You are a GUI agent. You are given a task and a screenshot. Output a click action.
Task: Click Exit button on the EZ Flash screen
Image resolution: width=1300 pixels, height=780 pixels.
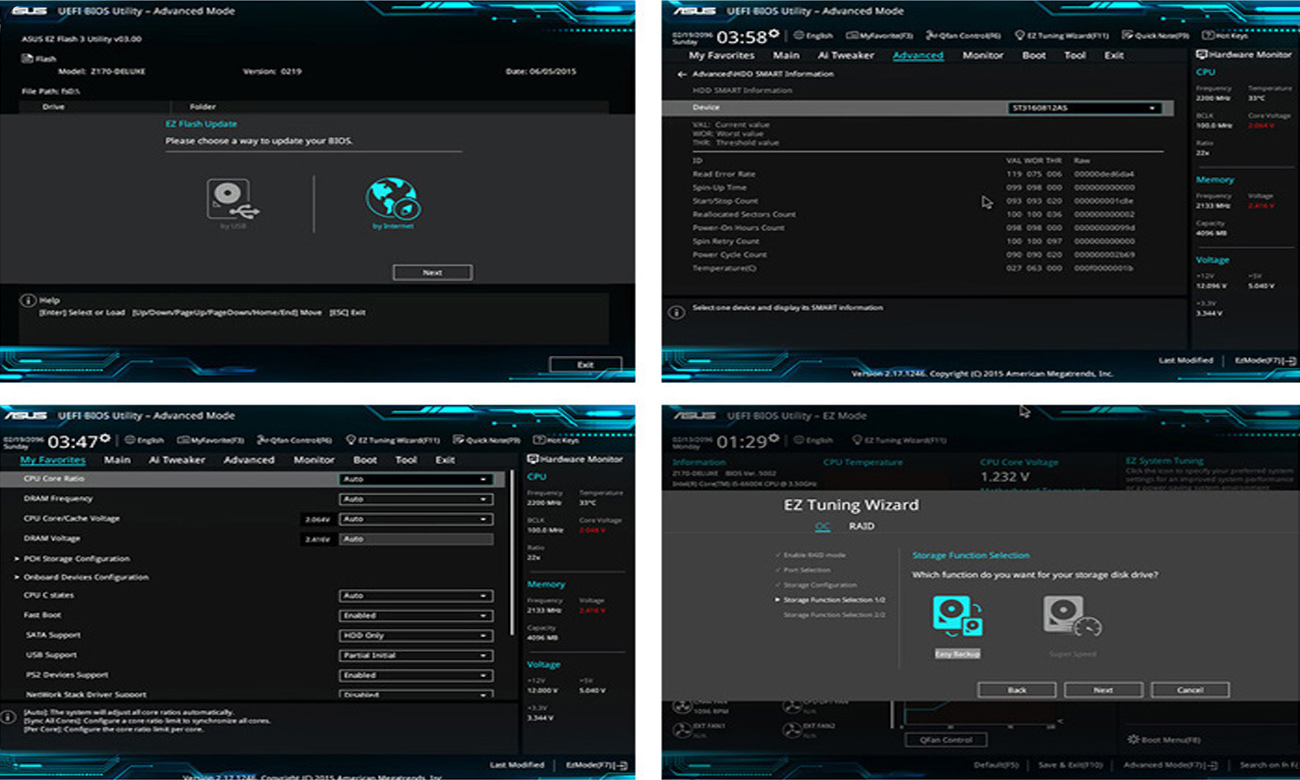[x=585, y=365]
